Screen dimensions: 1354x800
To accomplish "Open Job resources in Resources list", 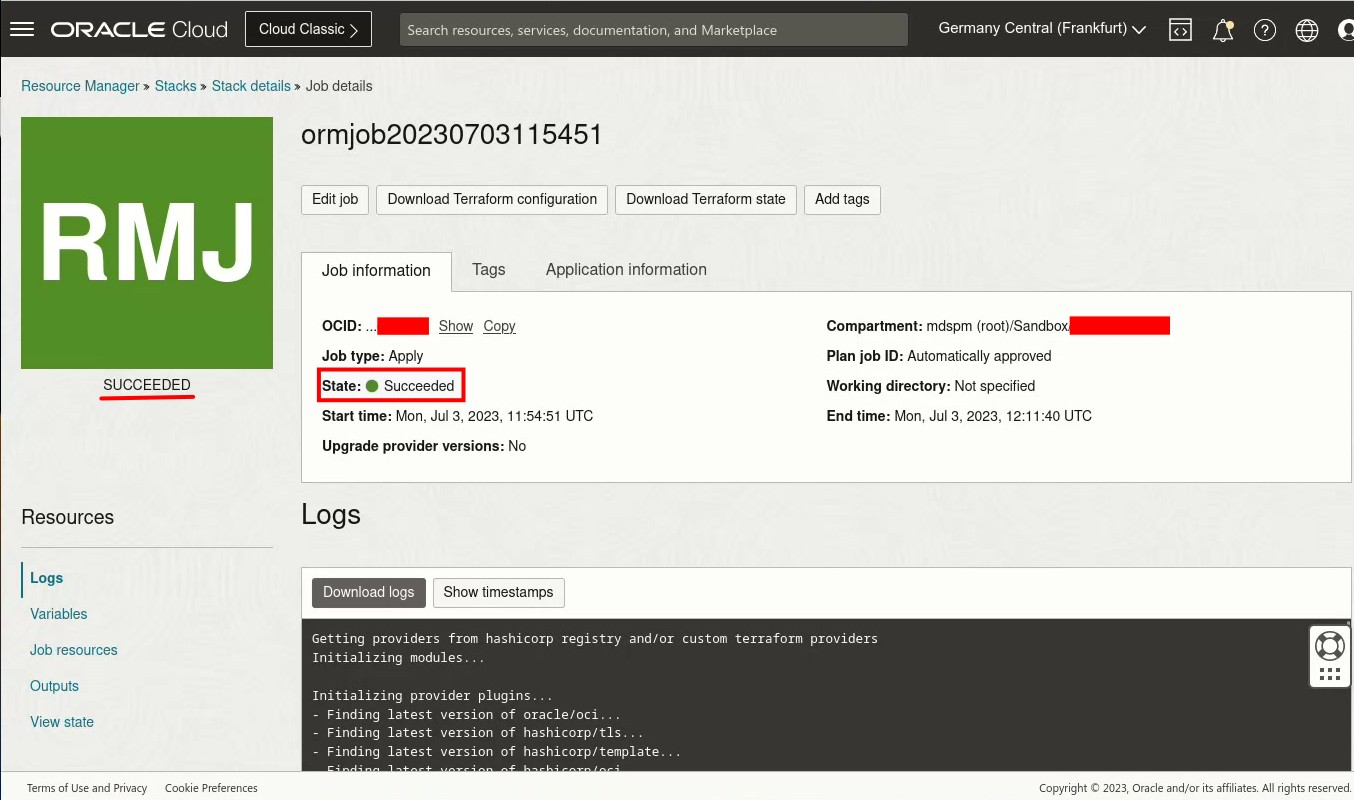I will click(74, 650).
